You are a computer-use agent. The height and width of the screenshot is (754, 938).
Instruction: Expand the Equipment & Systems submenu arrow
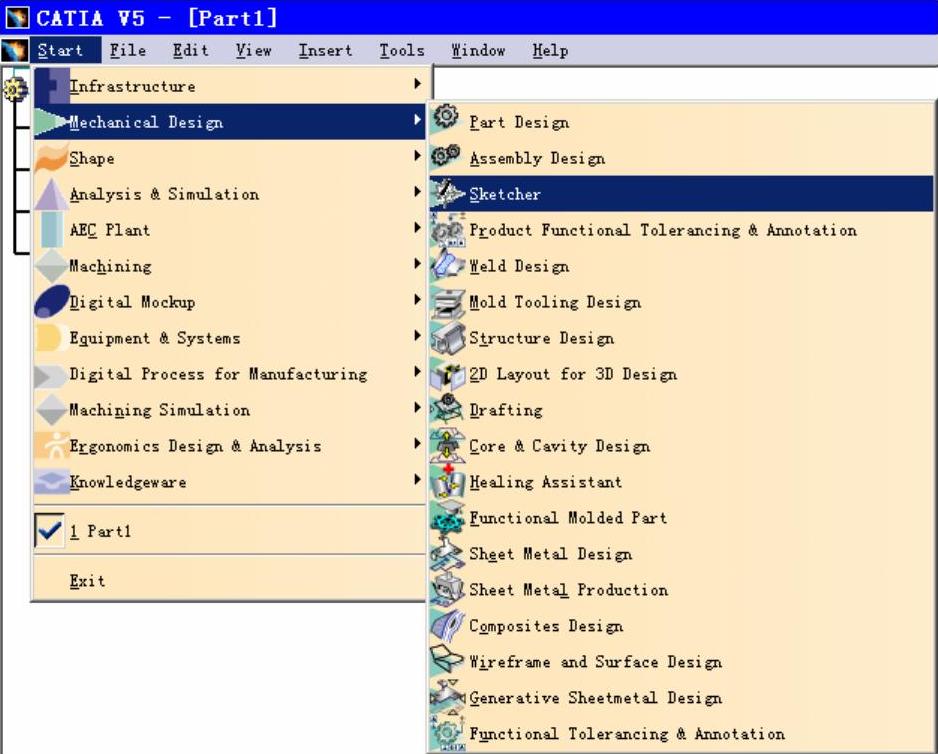tap(417, 336)
